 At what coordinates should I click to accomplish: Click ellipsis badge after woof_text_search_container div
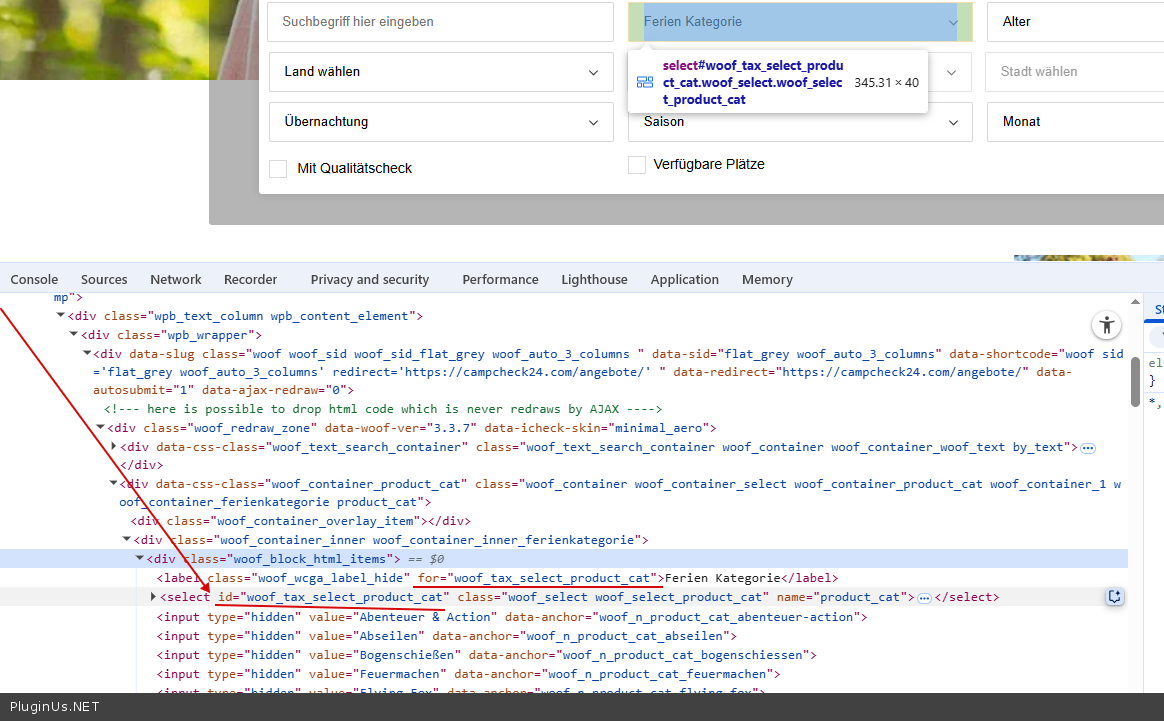[1088, 447]
